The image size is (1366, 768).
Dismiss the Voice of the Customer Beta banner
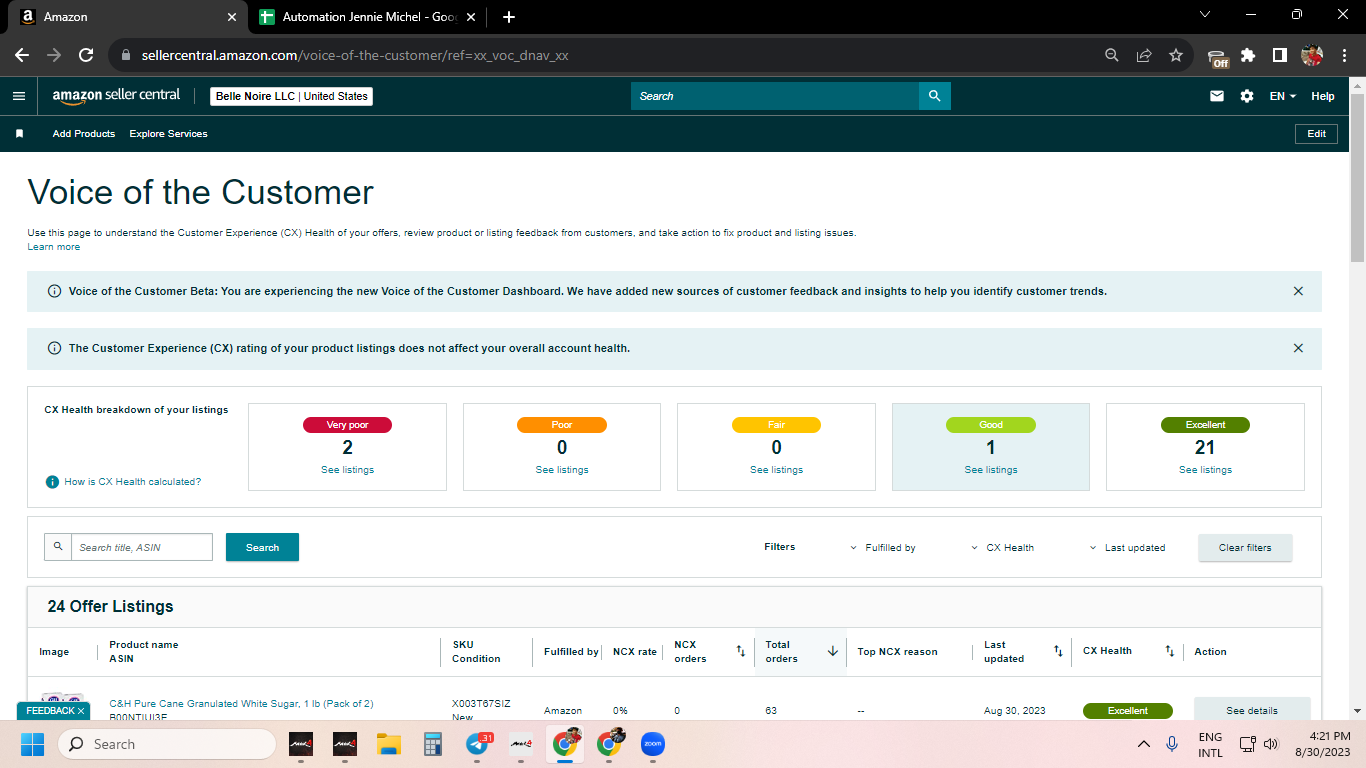pos(1298,291)
